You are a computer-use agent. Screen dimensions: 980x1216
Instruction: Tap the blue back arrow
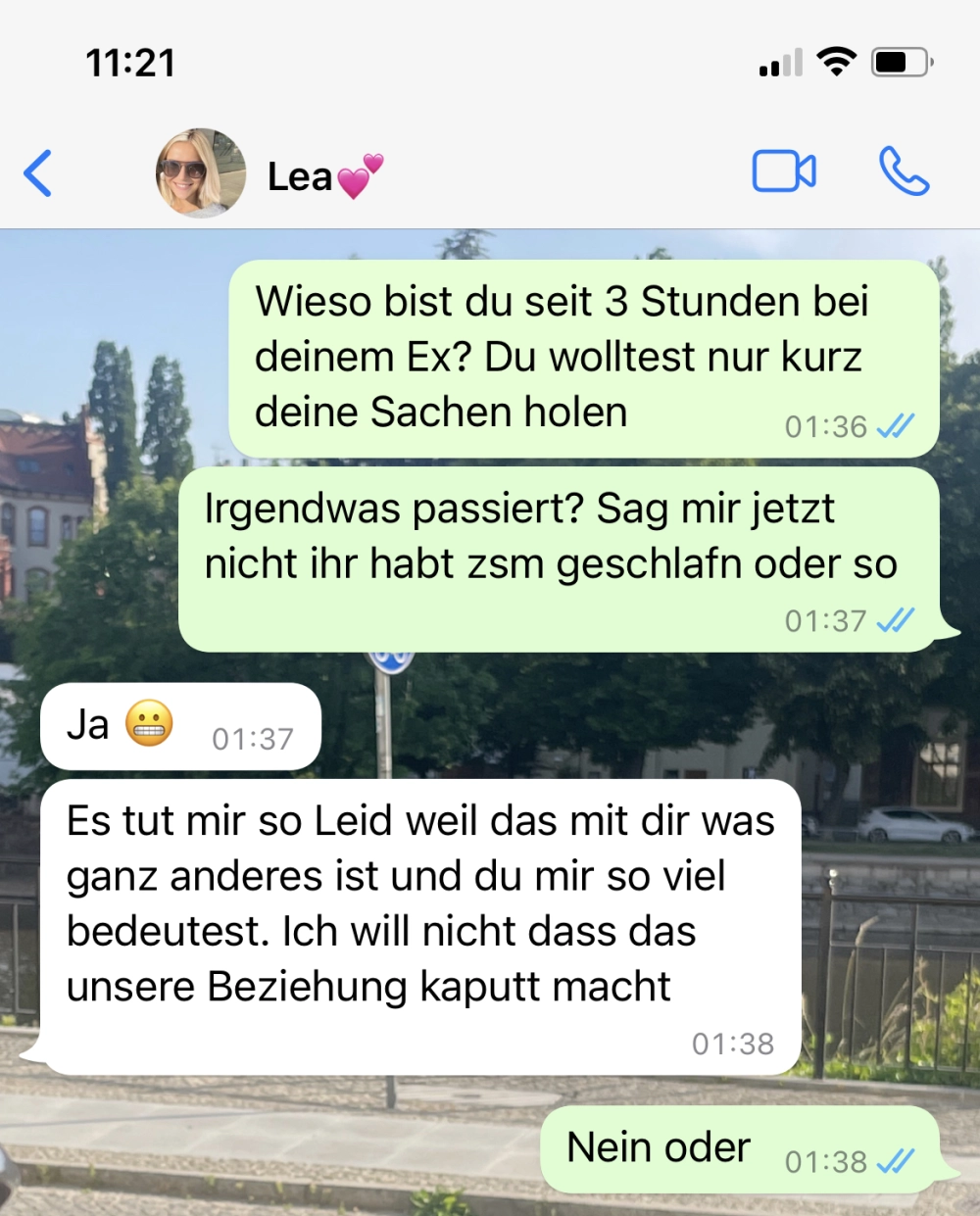[x=37, y=174]
